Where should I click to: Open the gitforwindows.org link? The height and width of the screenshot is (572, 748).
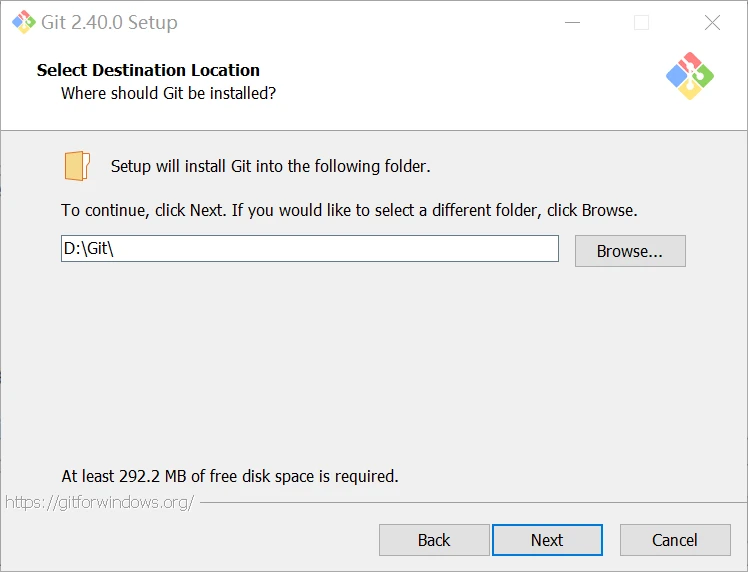coord(99,502)
